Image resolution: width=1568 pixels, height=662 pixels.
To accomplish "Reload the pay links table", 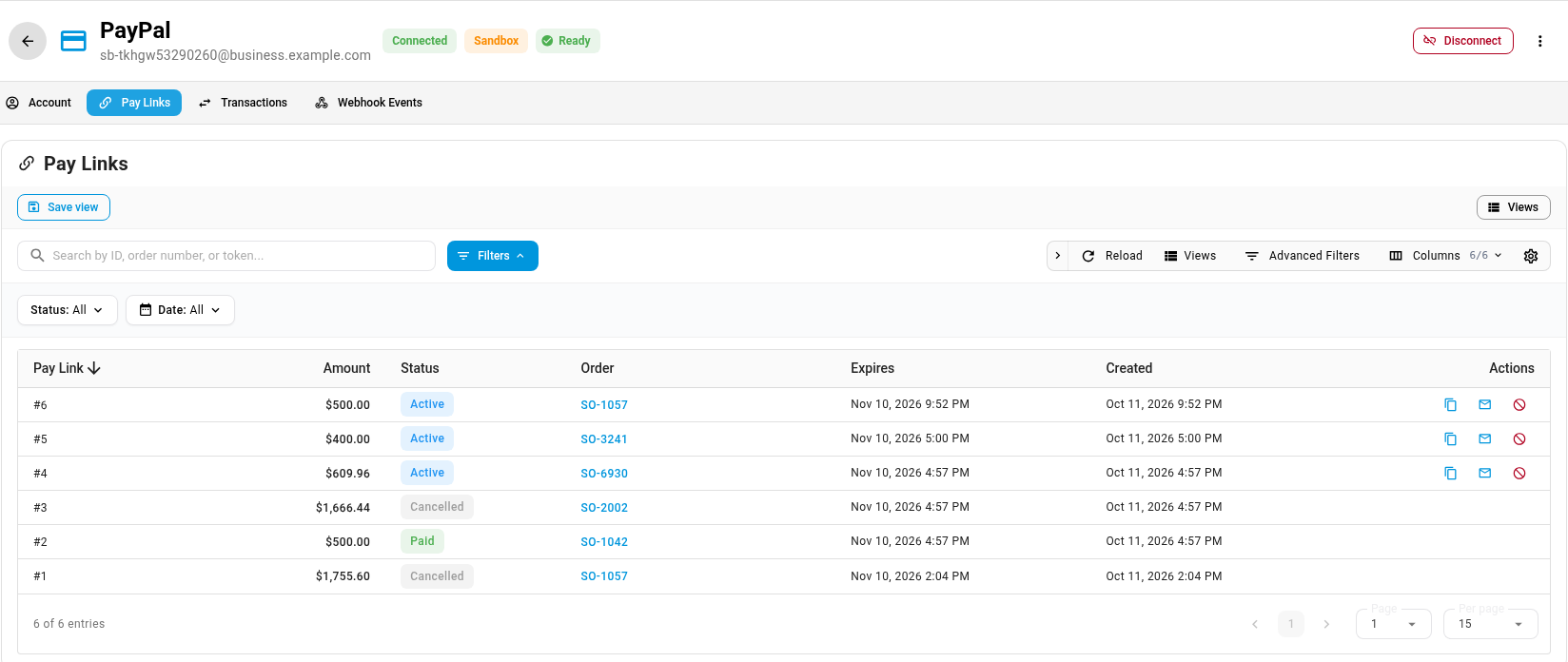I will pyautogui.click(x=1112, y=256).
